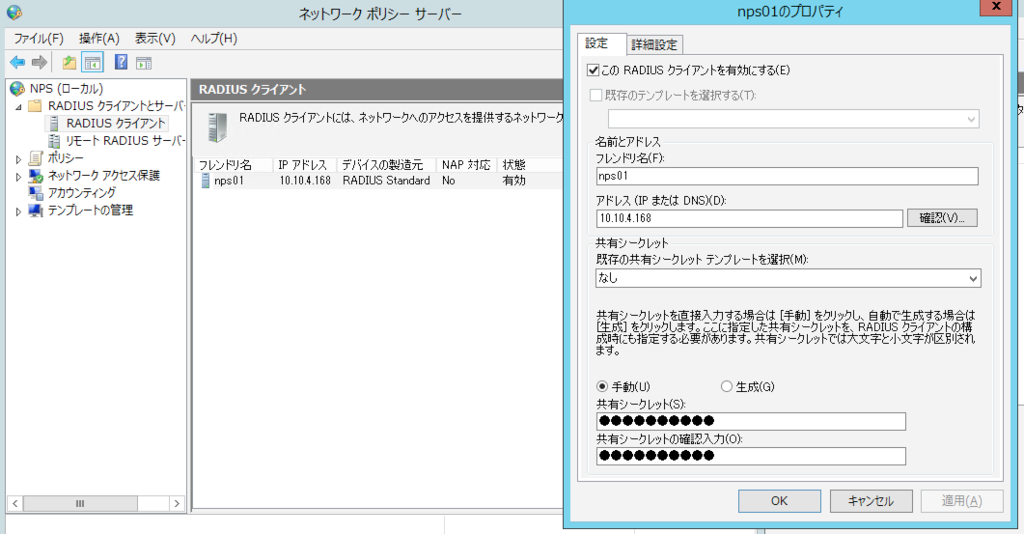The height and width of the screenshot is (534, 1024).
Task: Close the nps01 properties dialog
Action: [997, 7]
